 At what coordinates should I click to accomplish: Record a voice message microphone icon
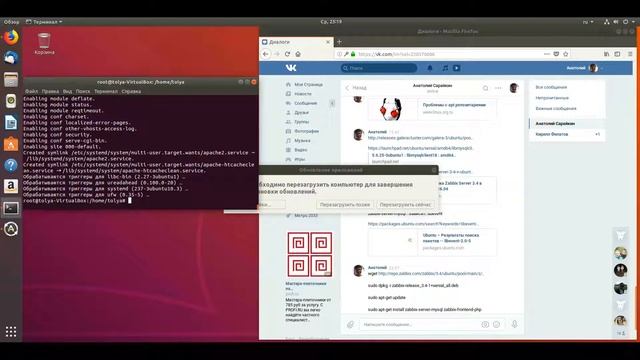(514, 324)
